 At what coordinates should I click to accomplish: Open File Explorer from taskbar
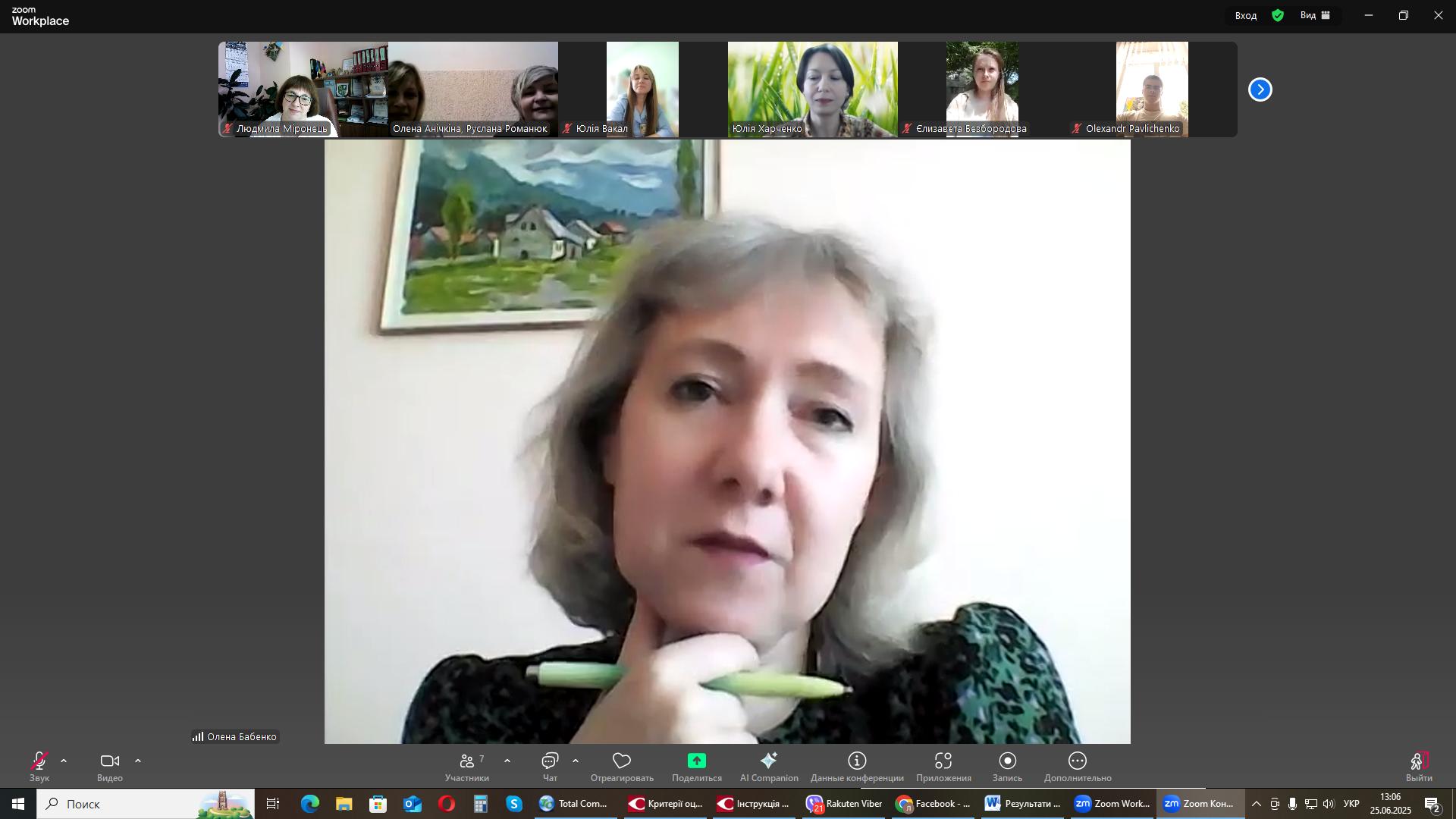(344, 804)
